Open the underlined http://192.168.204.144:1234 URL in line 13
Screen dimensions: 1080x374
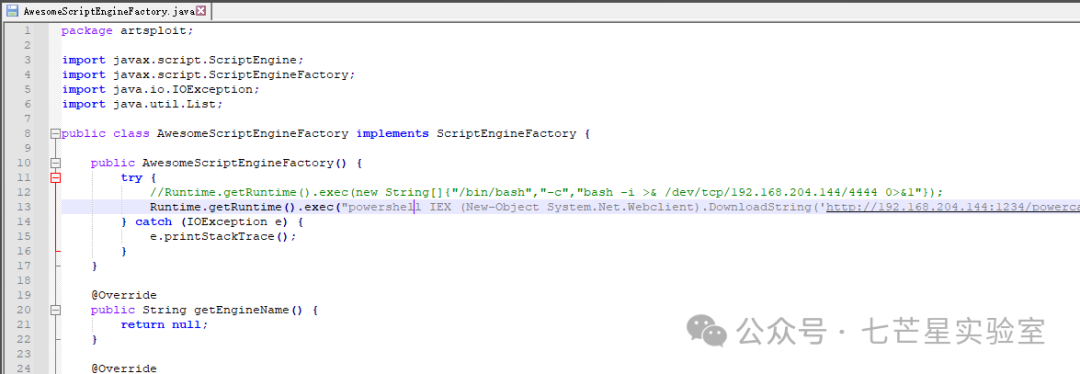(953, 207)
